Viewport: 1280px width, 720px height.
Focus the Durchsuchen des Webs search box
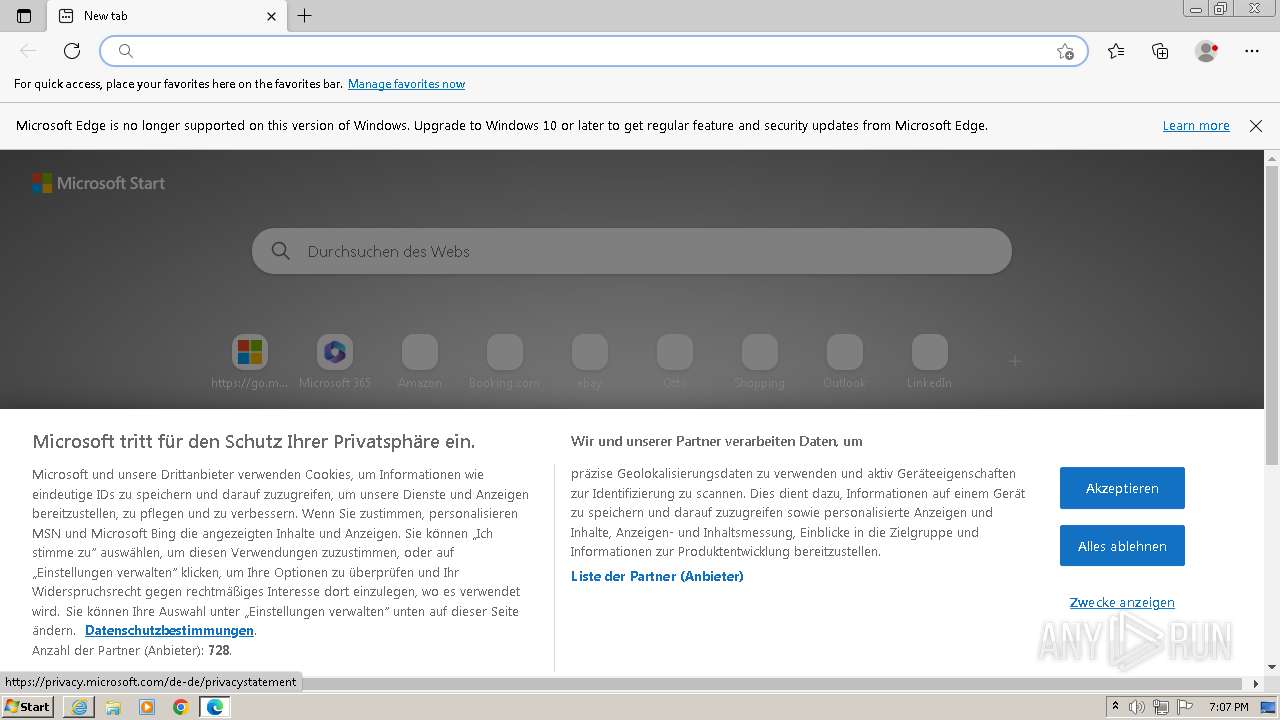pos(632,251)
